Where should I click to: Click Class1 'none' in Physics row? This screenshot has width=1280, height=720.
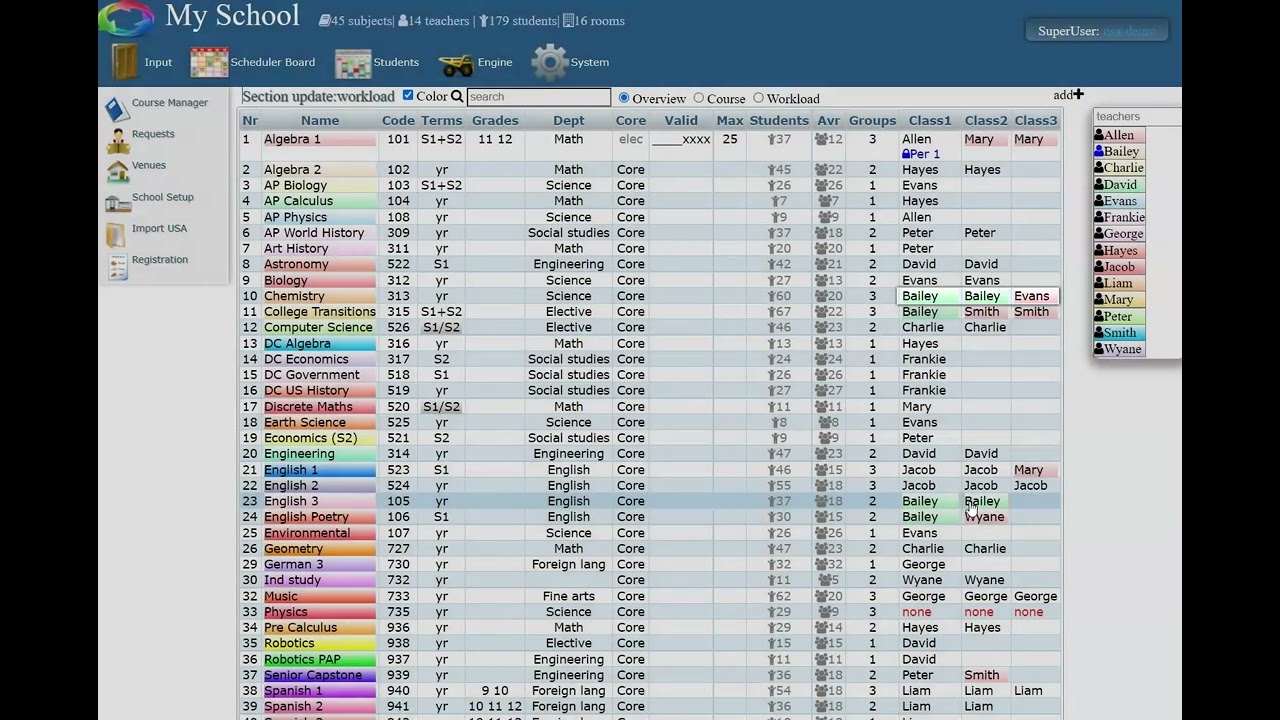pyautogui.click(x=917, y=612)
